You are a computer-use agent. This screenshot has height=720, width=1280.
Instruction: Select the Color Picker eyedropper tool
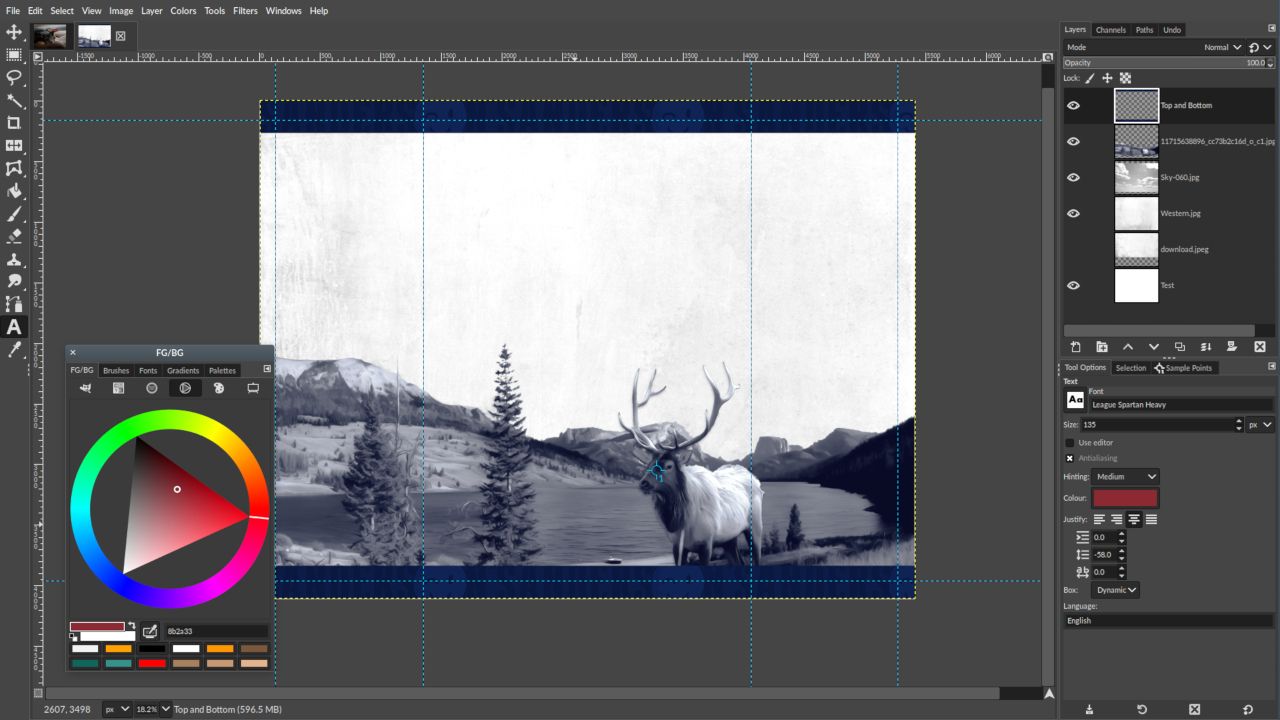click(x=14, y=350)
